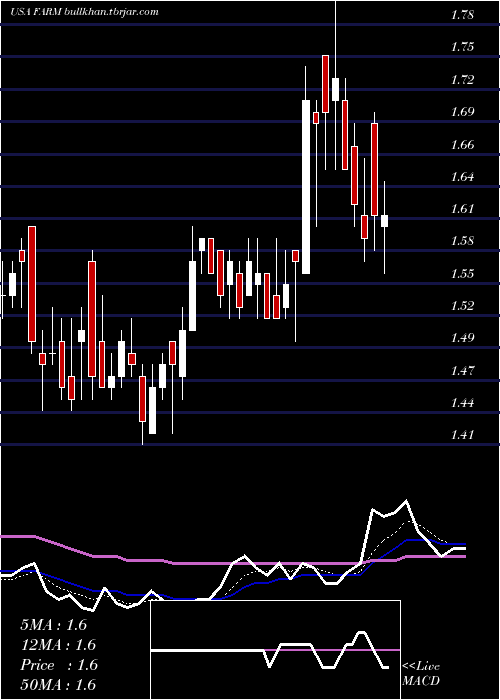Click the 1.72 price axis label
The image size is (500, 700).
pyautogui.click(x=462, y=80)
